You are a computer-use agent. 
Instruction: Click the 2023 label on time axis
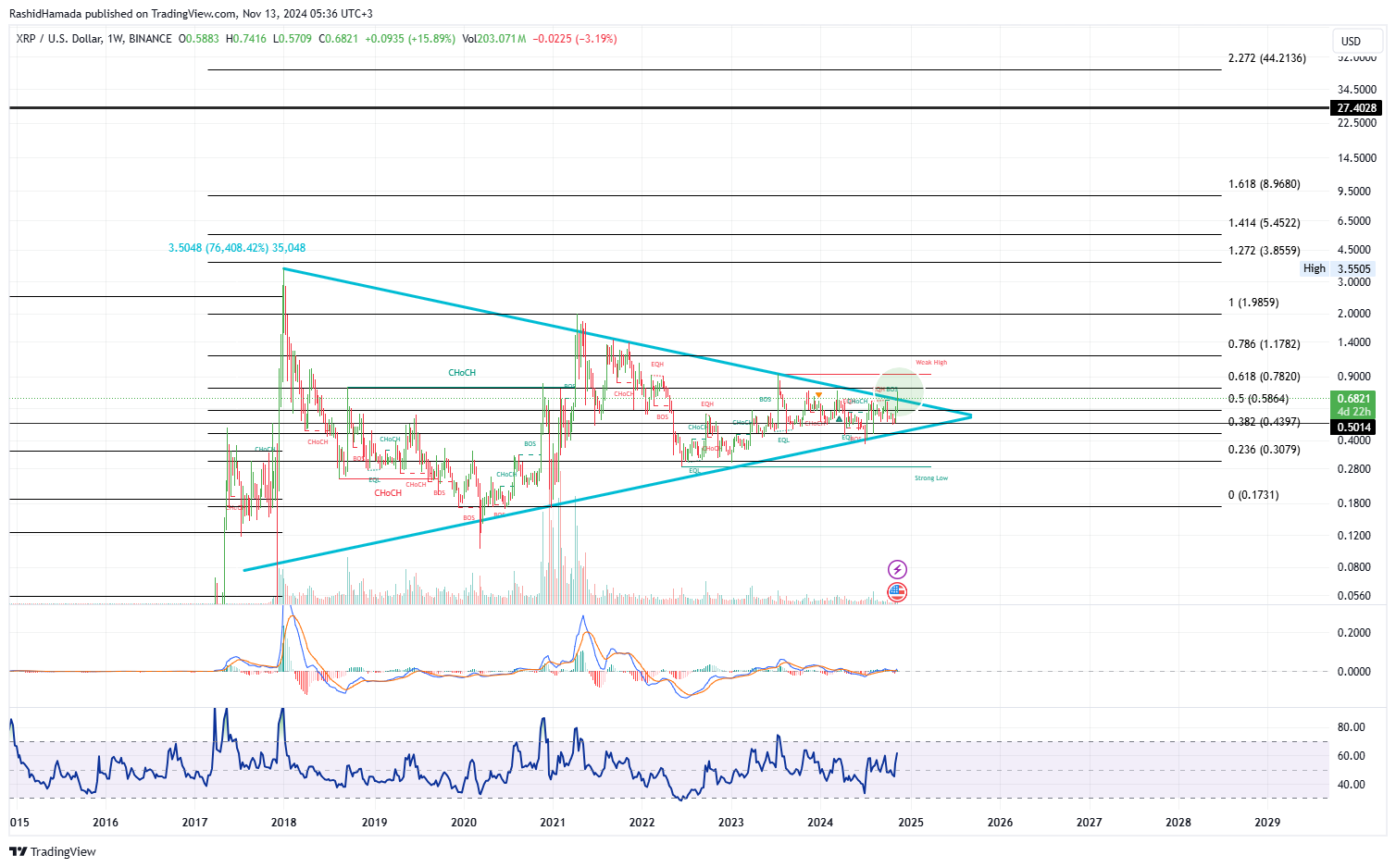(x=731, y=823)
